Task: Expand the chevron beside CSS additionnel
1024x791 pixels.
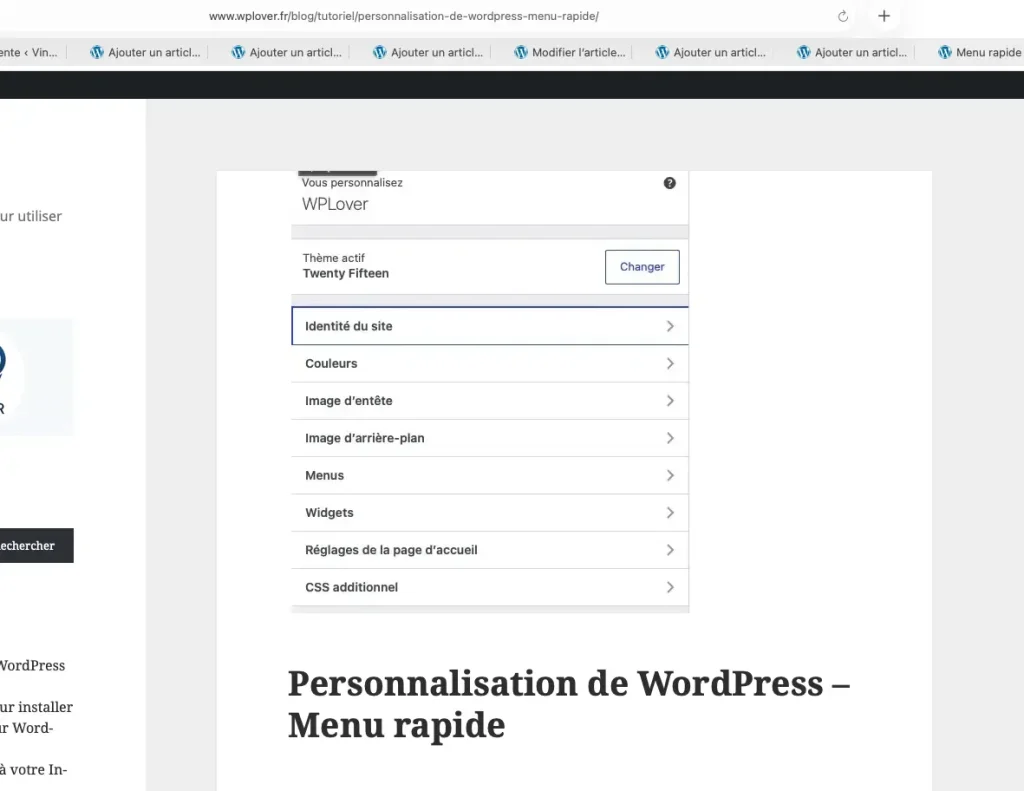Action: (x=670, y=587)
